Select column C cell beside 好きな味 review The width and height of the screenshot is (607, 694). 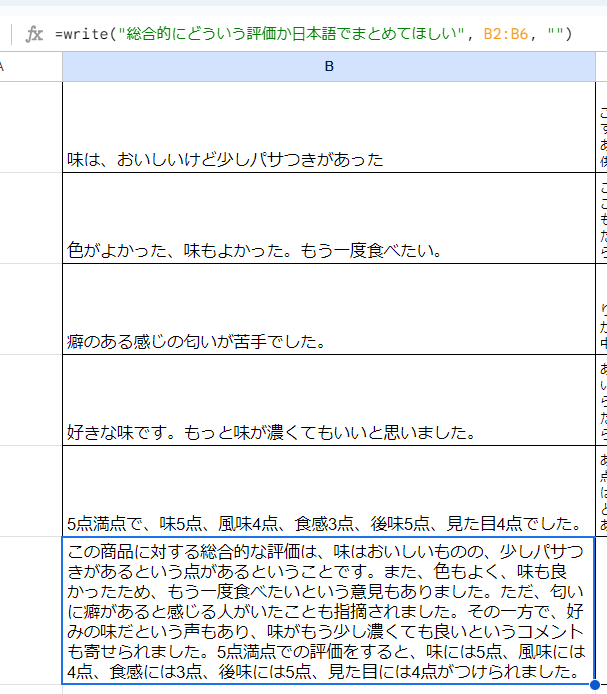(601, 400)
